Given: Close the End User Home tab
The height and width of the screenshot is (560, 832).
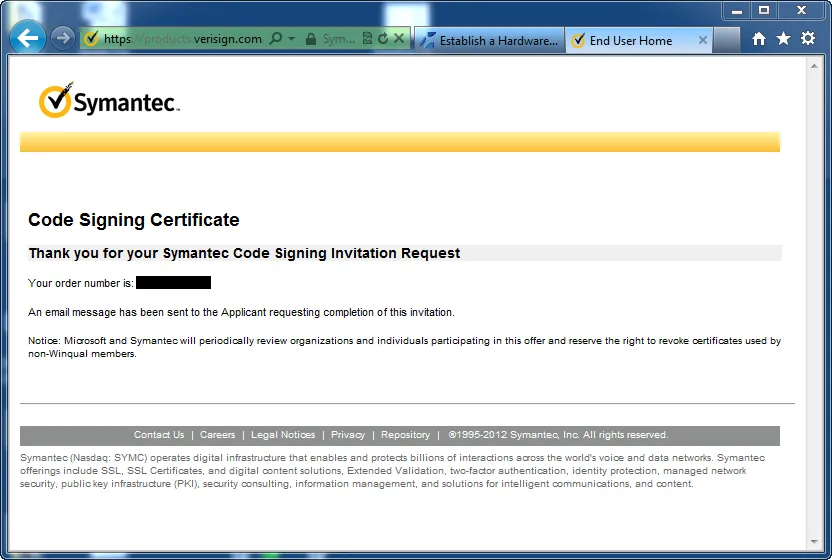Looking at the screenshot, I should 703,40.
